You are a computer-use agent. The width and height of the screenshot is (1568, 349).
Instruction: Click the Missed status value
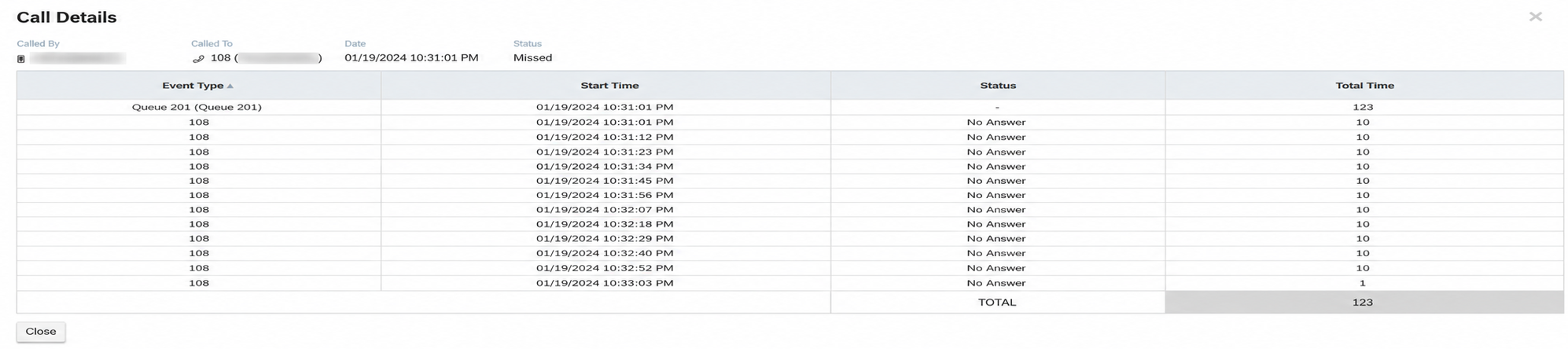532,58
